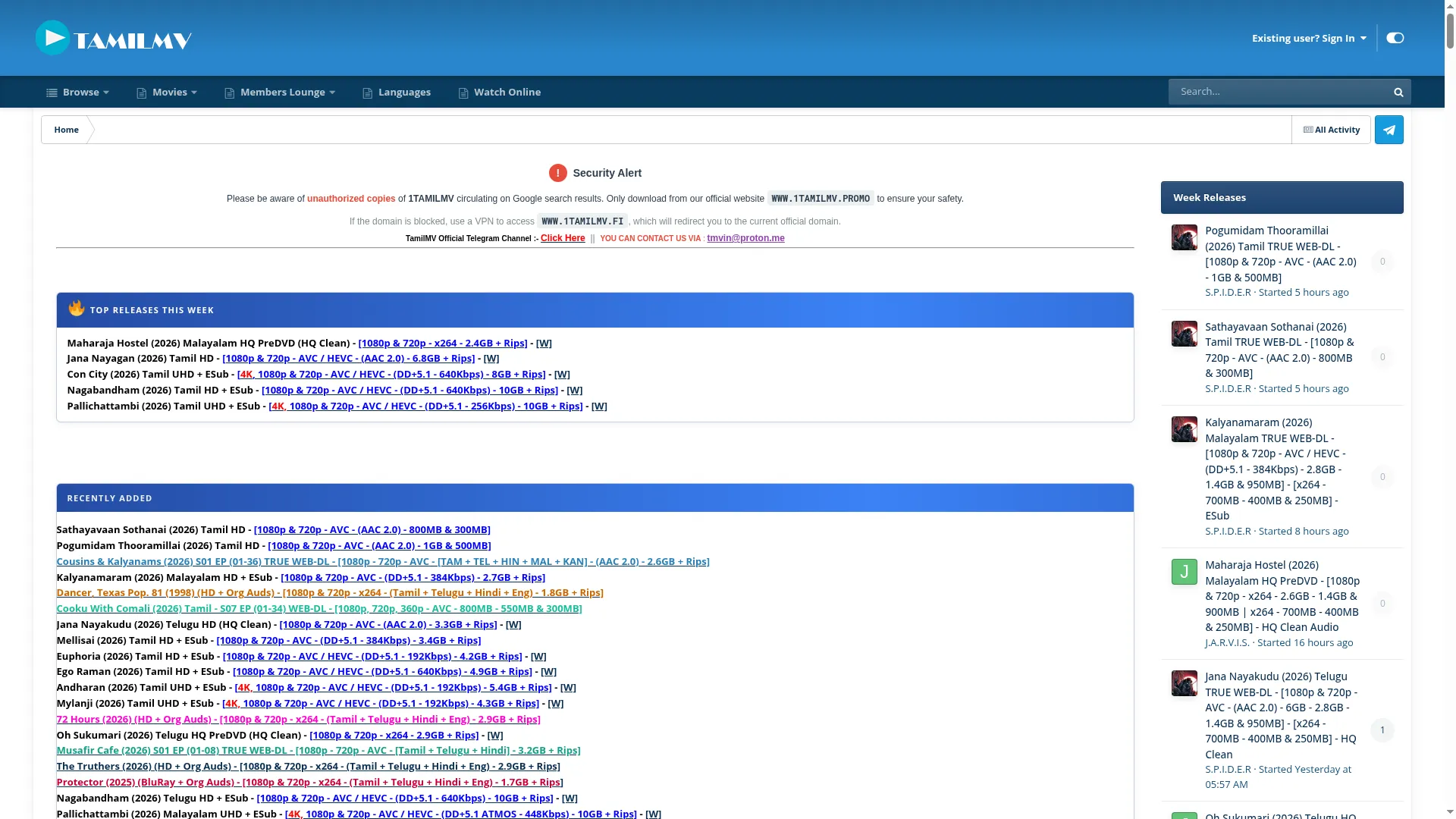The height and width of the screenshot is (819, 1456).
Task: Click the Watch Online page icon
Action: coord(463,93)
